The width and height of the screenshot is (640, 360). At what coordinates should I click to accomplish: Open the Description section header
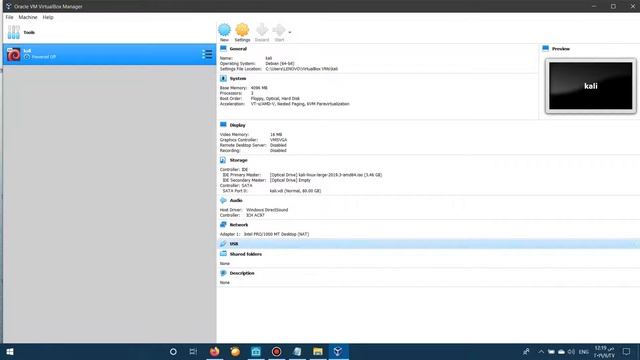[242, 273]
